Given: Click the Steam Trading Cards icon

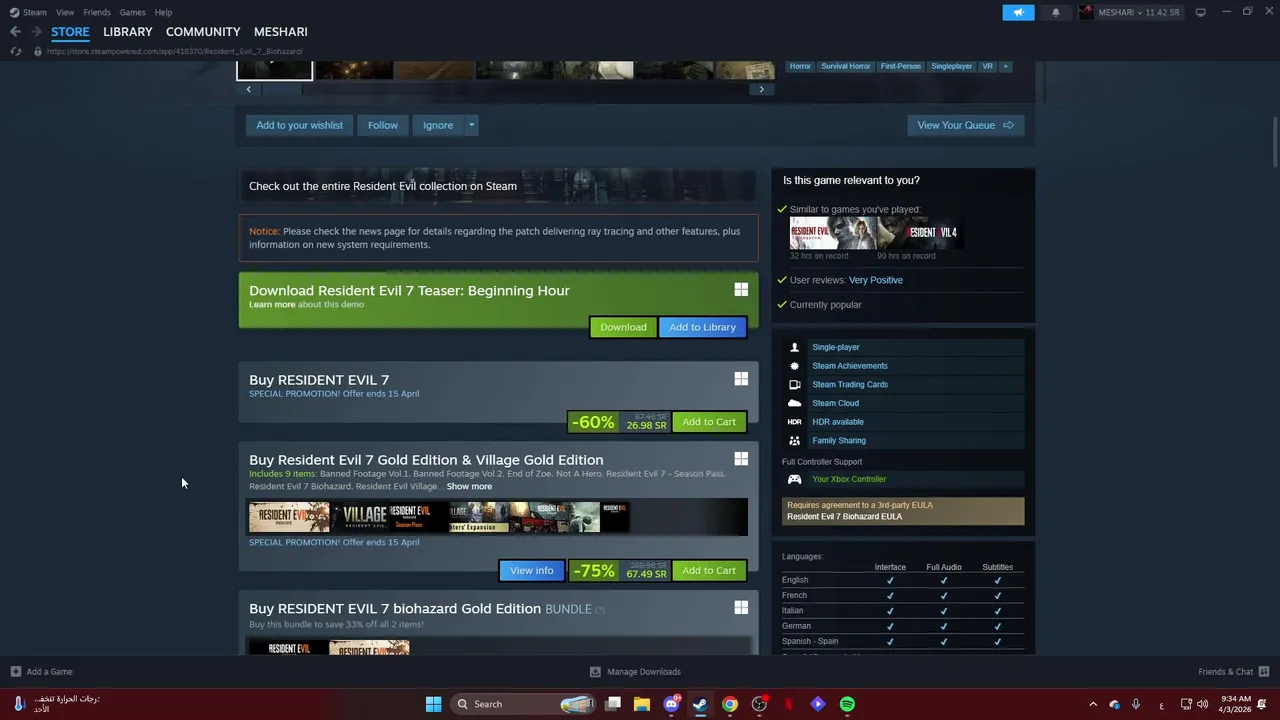Looking at the screenshot, I should point(794,384).
